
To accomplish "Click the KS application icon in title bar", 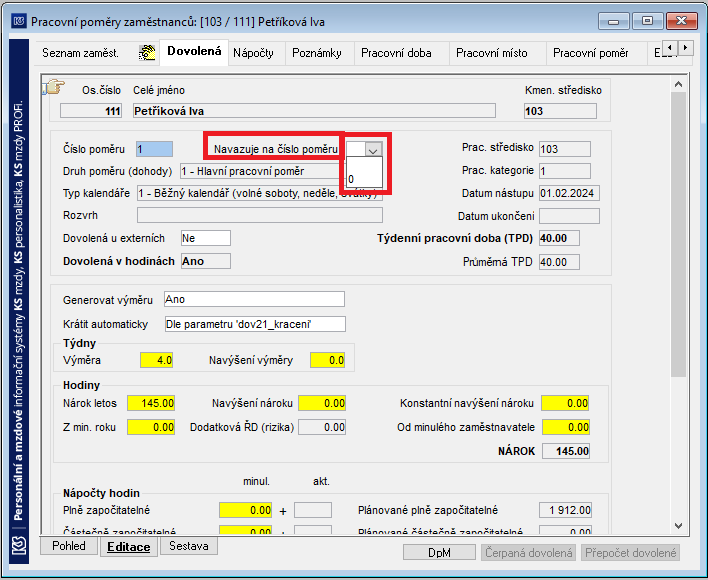I will coord(19,21).
